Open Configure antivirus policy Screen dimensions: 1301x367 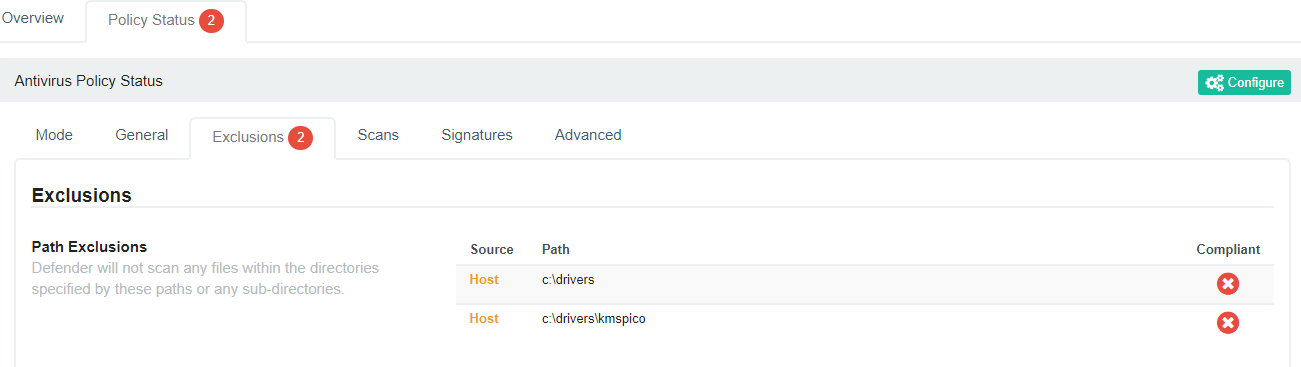(1244, 83)
